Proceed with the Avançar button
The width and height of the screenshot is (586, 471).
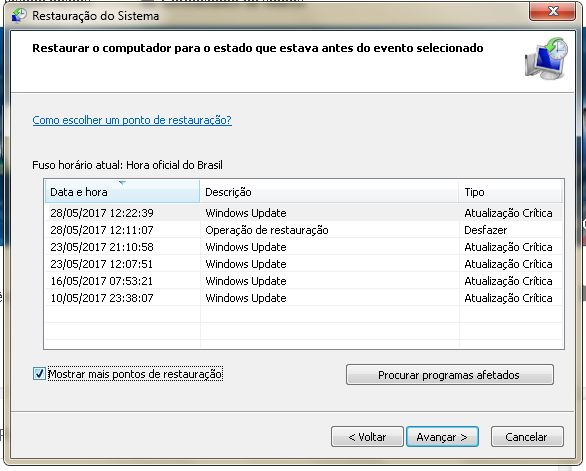442,437
